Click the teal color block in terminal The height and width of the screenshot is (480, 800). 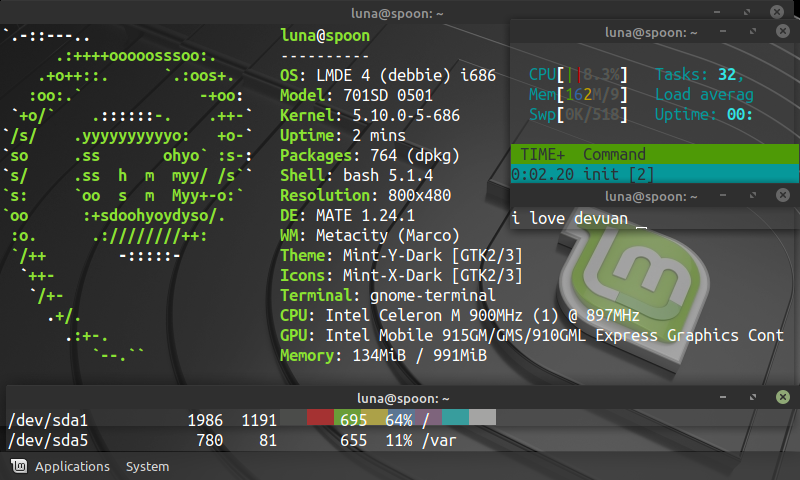456,417
